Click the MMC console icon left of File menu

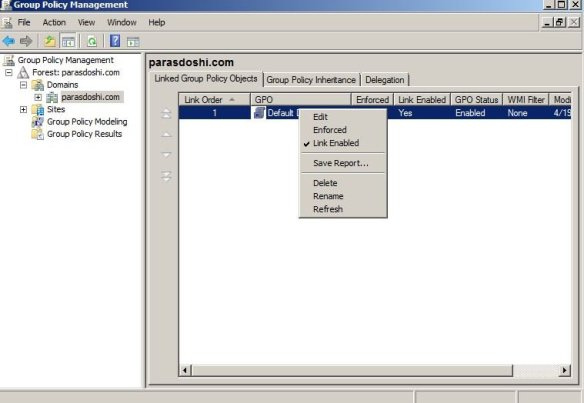7,23
